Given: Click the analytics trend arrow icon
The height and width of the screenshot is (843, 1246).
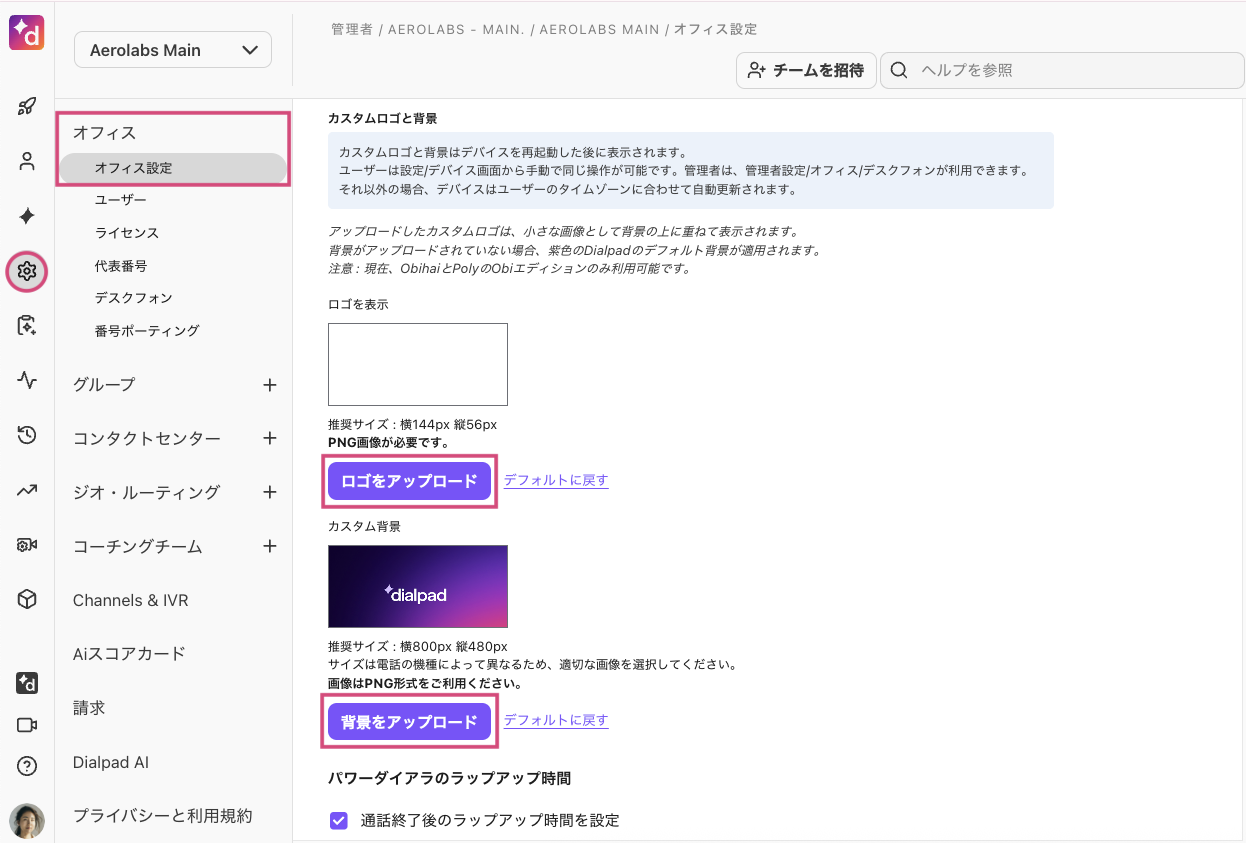Looking at the screenshot, I should coord(27,490).
